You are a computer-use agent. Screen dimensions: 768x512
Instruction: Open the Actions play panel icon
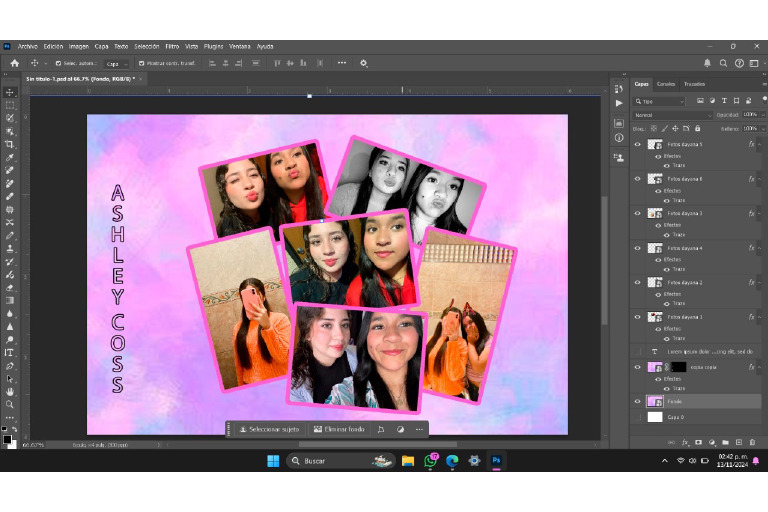[x=619, y=103]
